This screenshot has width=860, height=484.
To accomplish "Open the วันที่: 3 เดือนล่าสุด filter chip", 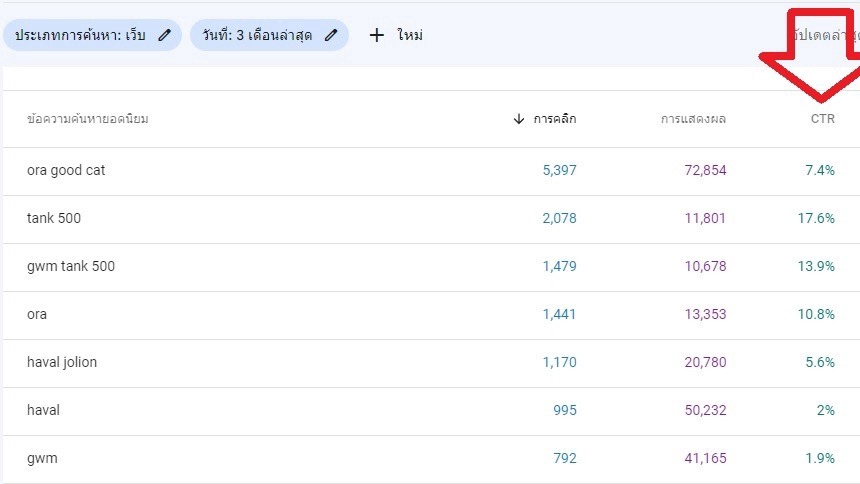I will [x=256, y=35].
